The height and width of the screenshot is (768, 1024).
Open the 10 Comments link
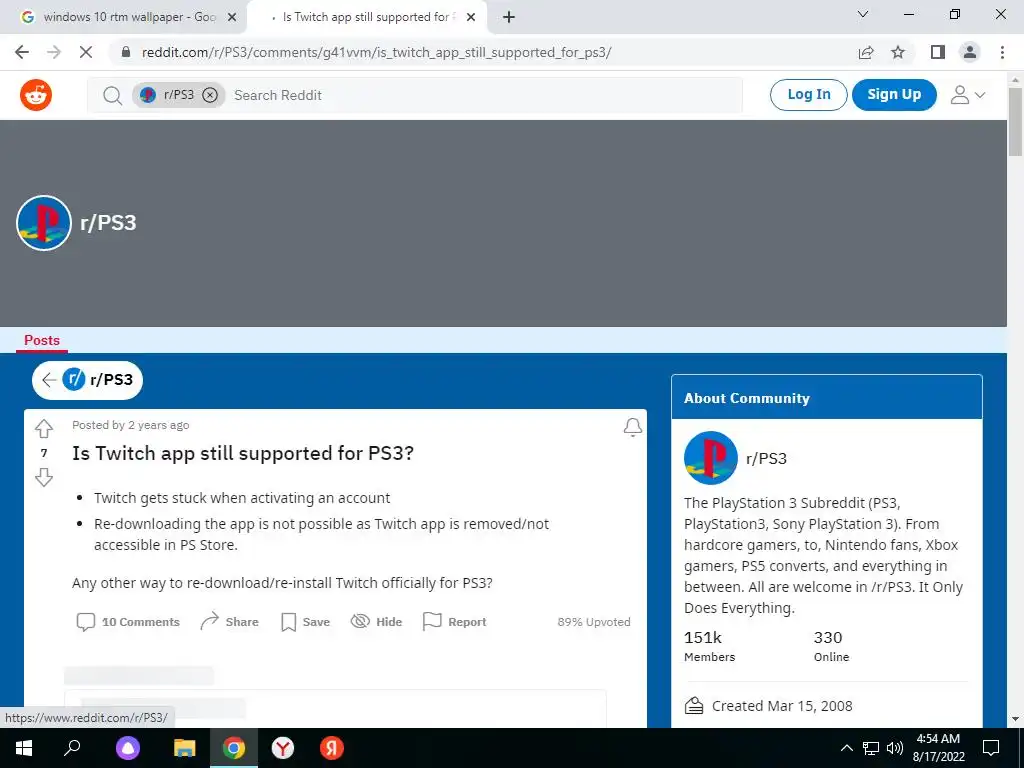point(128,622)
